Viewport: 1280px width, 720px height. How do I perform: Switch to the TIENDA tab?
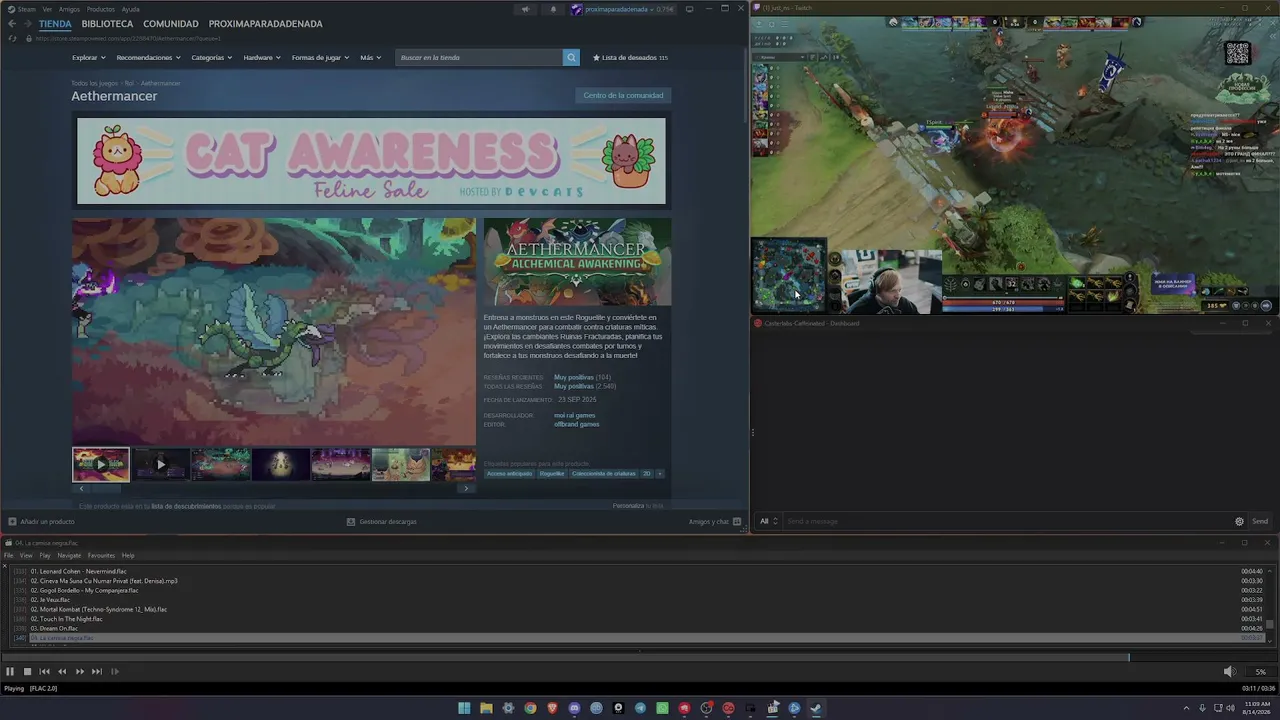tap(55, 24)
